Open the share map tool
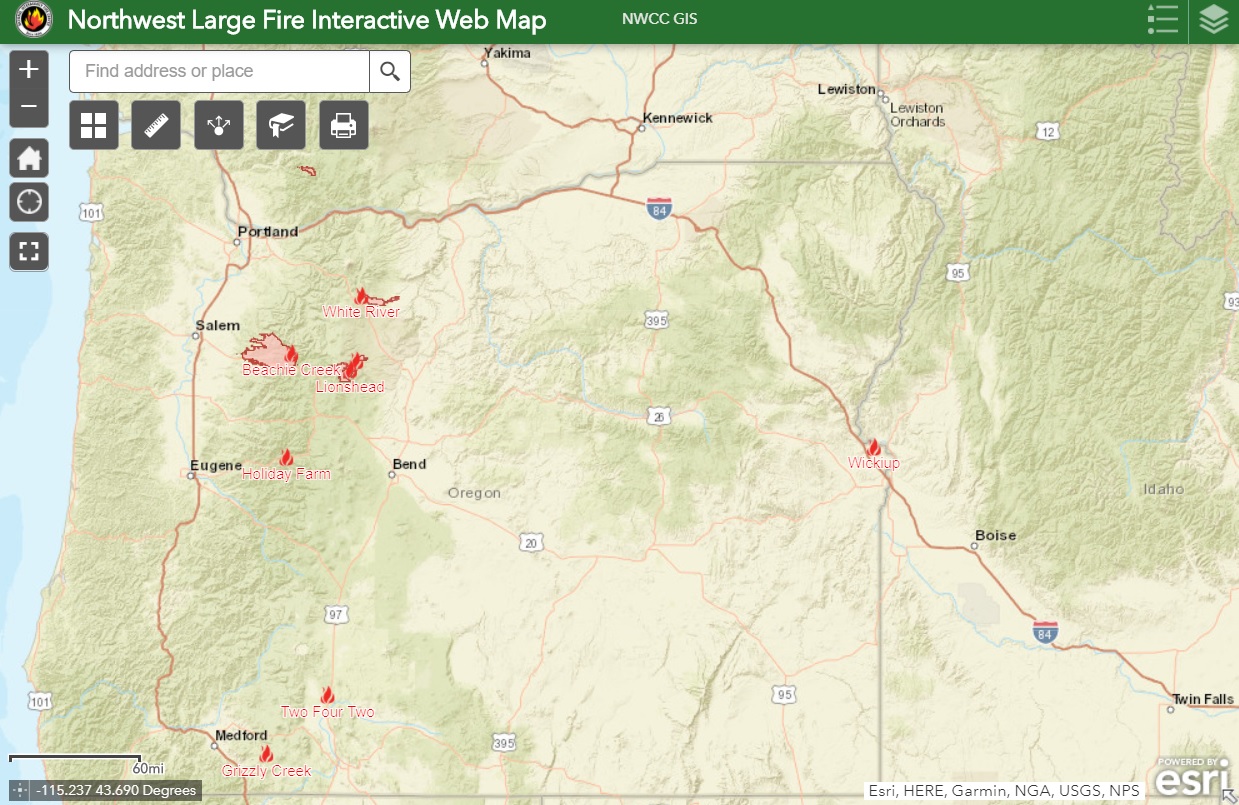Screen dimensions: 1239x805 click(219, 125)
